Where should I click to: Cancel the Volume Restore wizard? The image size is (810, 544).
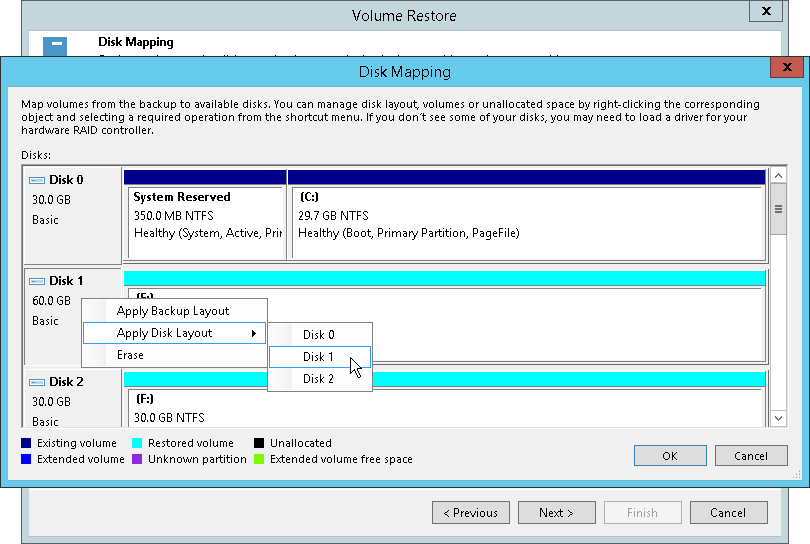(x=728, y=512)
